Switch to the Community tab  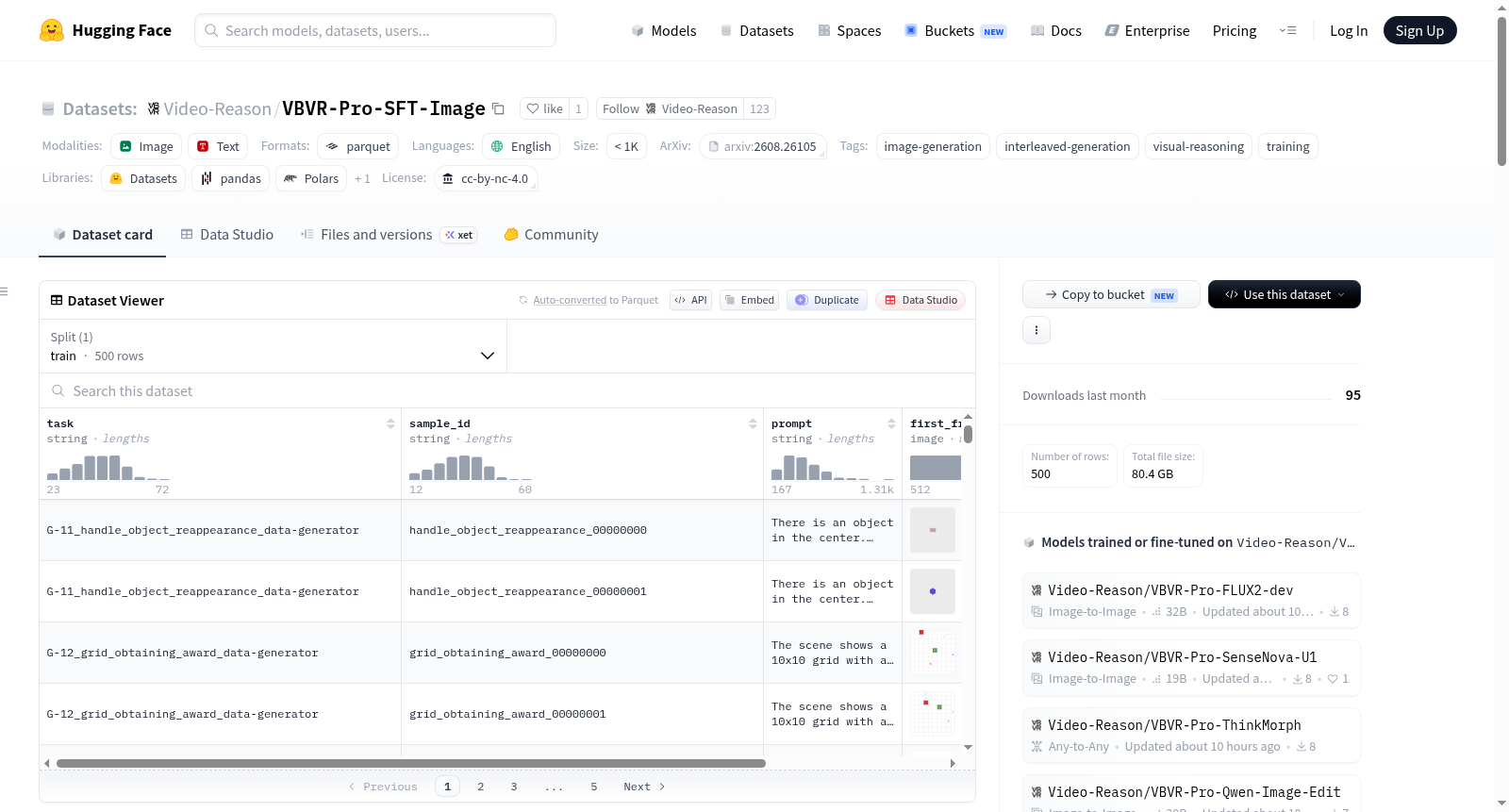tap(551, 235)
